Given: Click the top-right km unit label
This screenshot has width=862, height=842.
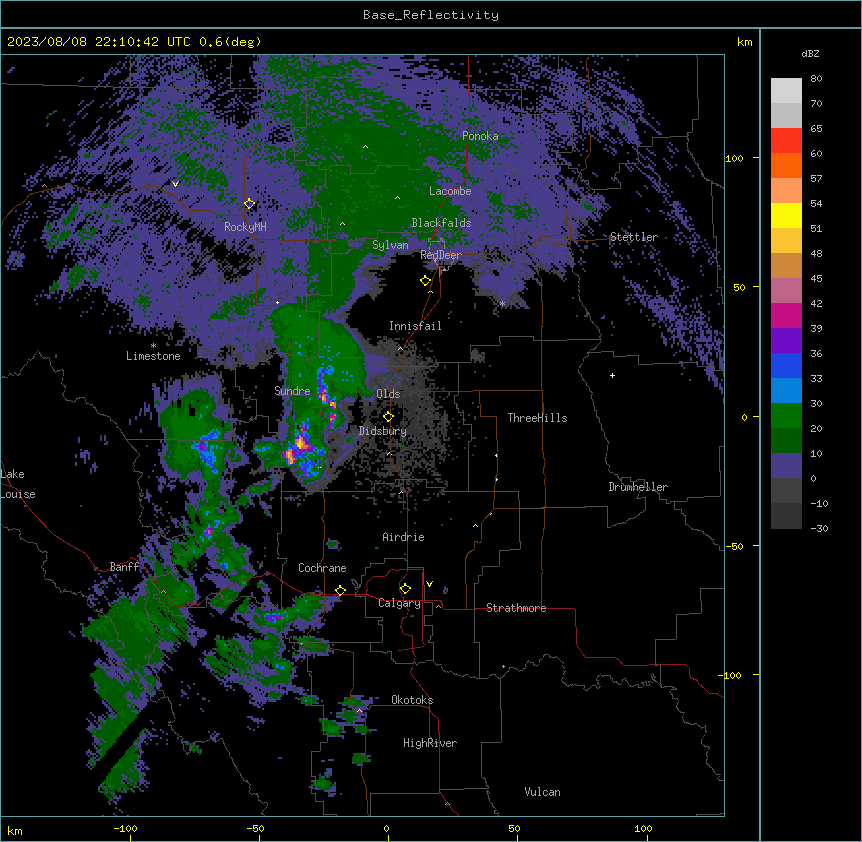Looking at the screenshot, I should click(x=744, y=42).
